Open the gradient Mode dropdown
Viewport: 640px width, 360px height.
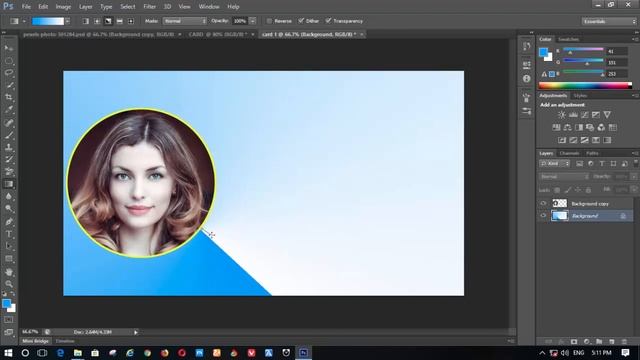pyautogui.click(x=184, y=21)
